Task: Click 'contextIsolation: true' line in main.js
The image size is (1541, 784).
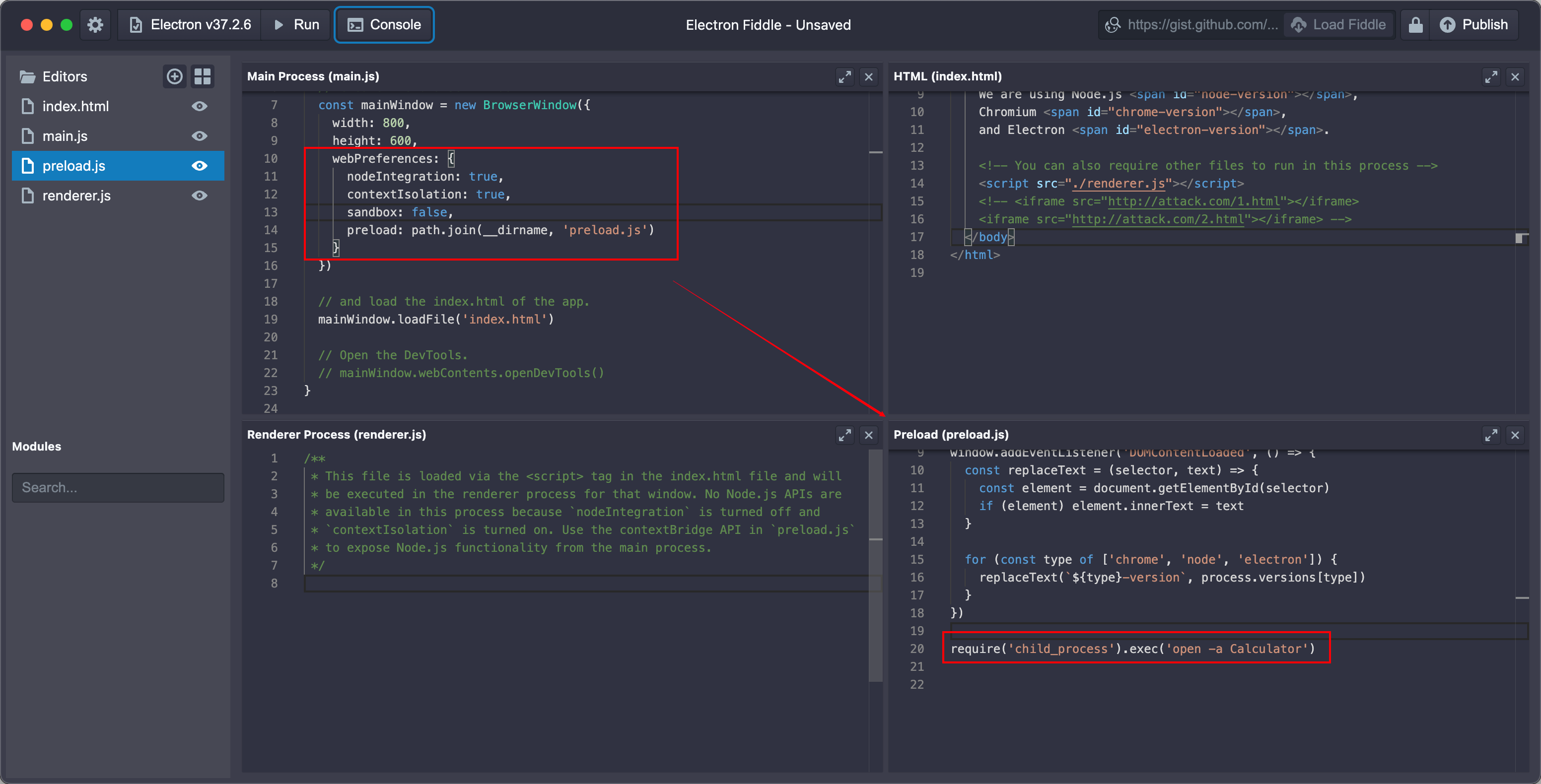Action: coord(428,195)
